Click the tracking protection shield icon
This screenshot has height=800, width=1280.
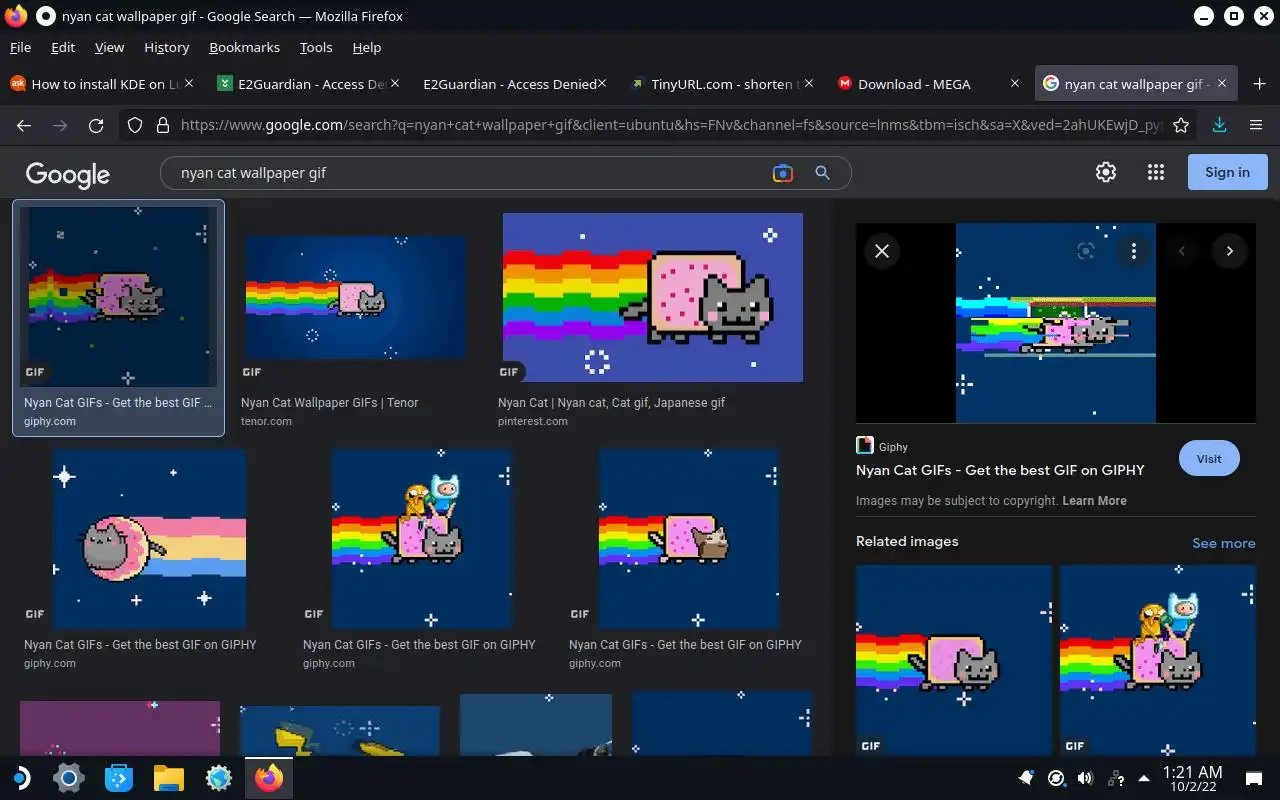coord(135,125)
